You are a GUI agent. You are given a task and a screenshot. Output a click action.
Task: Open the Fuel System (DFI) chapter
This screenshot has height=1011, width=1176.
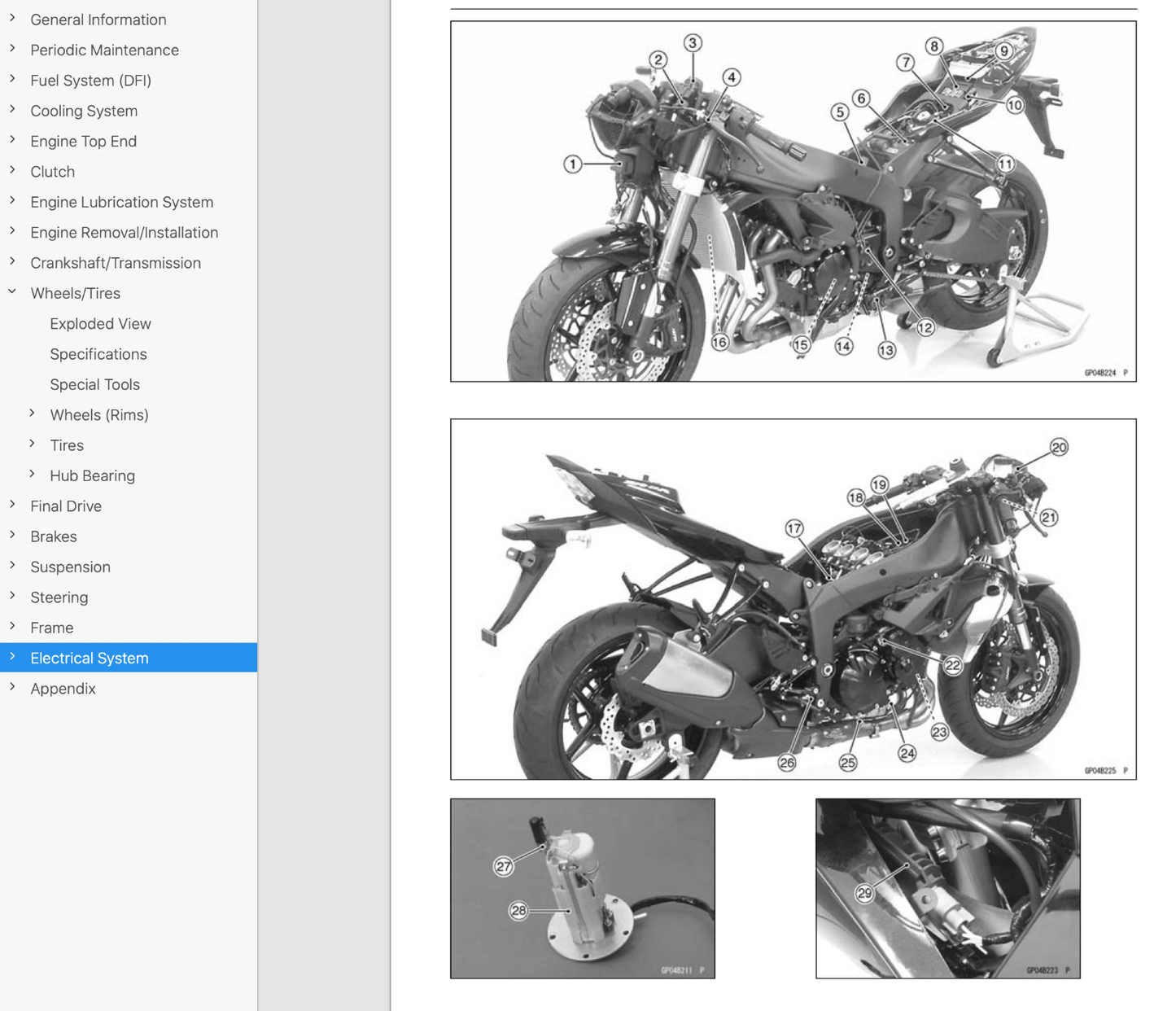pyautogui.click(x=90, y=80)
